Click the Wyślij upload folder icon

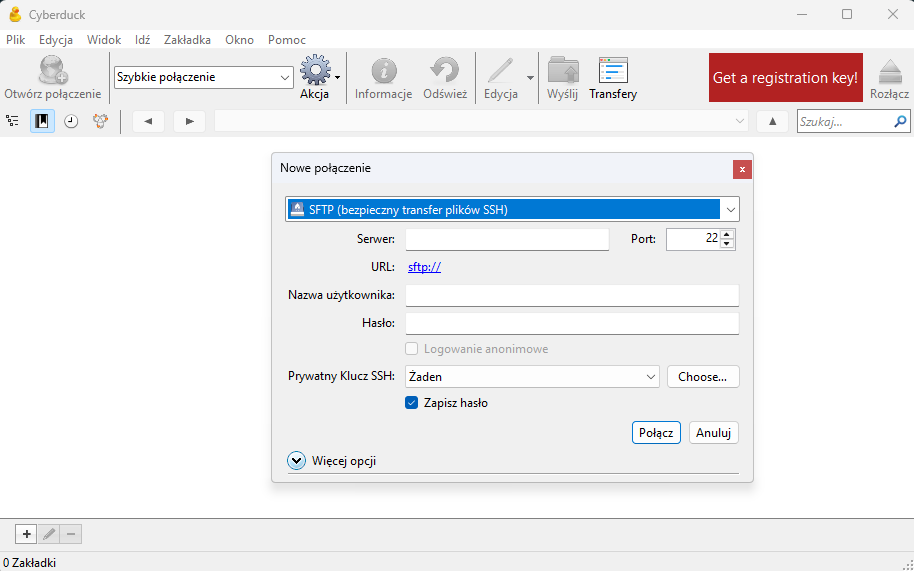[563, 71]
